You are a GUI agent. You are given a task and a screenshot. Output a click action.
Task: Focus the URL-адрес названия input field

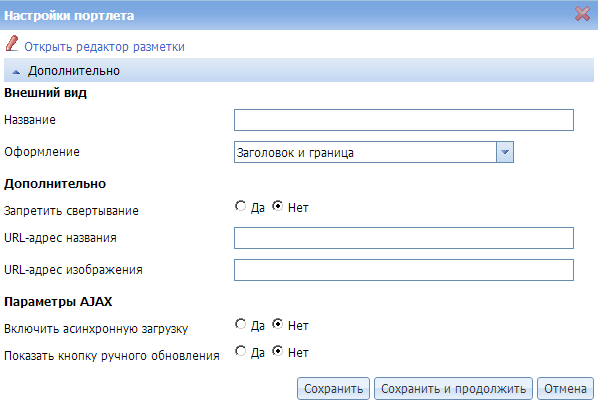point(404,238)
